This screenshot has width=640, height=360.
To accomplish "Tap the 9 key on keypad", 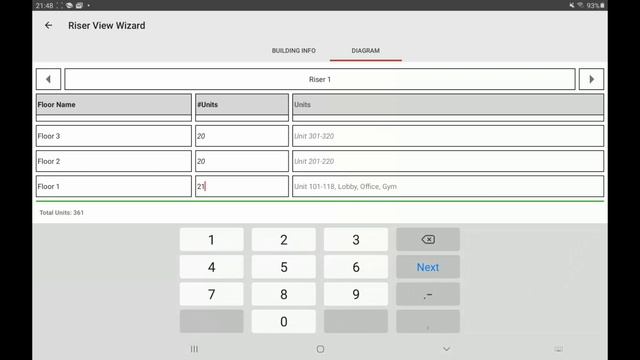I will pyautogui.click(x=356, y=294).
